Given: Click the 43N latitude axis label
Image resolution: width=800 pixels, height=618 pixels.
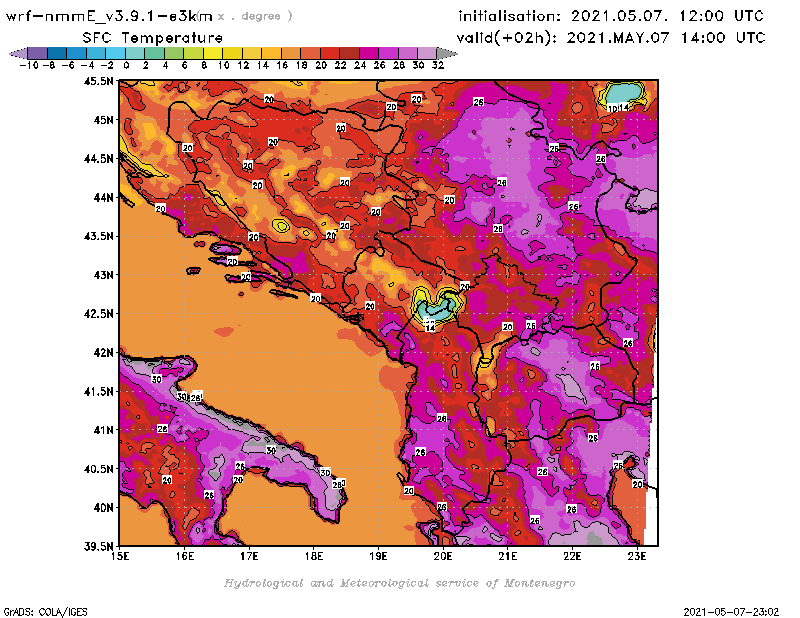Looking at the screenshot, I should tap(103, 275).
